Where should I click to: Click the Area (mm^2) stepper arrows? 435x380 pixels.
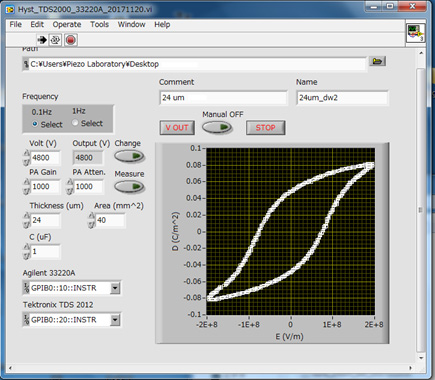pos(91,220)
